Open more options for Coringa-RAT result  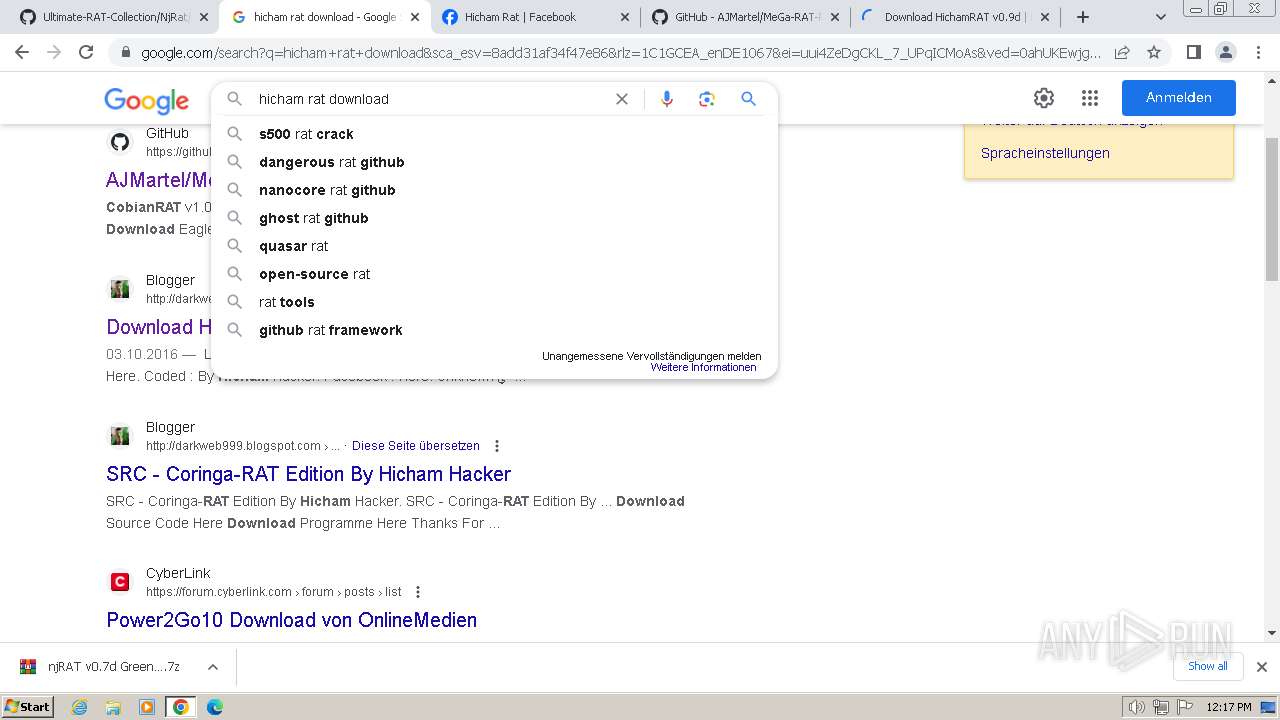497,446
